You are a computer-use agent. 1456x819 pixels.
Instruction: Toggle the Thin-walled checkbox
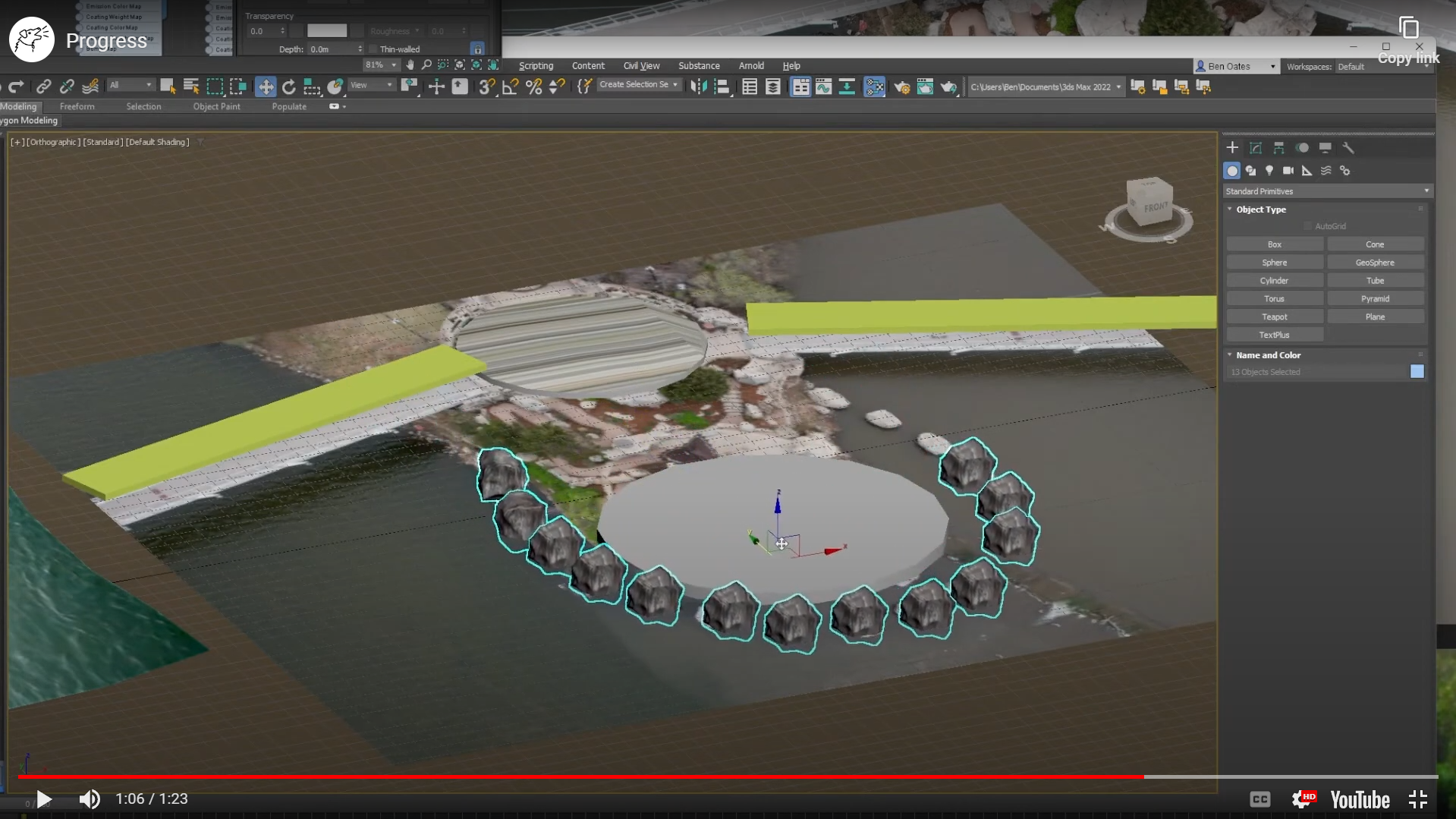(373, 49)
